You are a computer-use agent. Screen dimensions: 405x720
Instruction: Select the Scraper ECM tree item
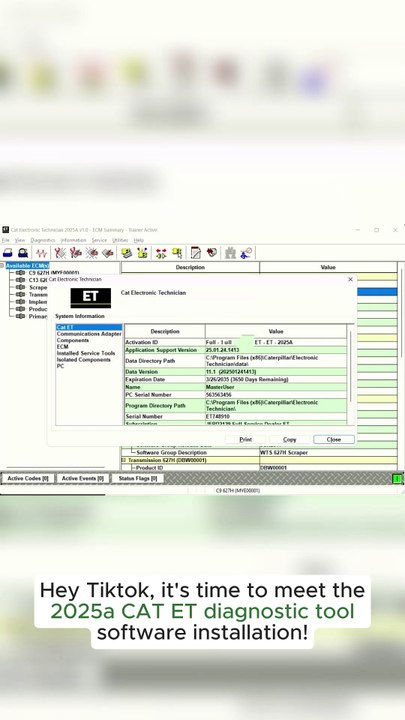38,287
